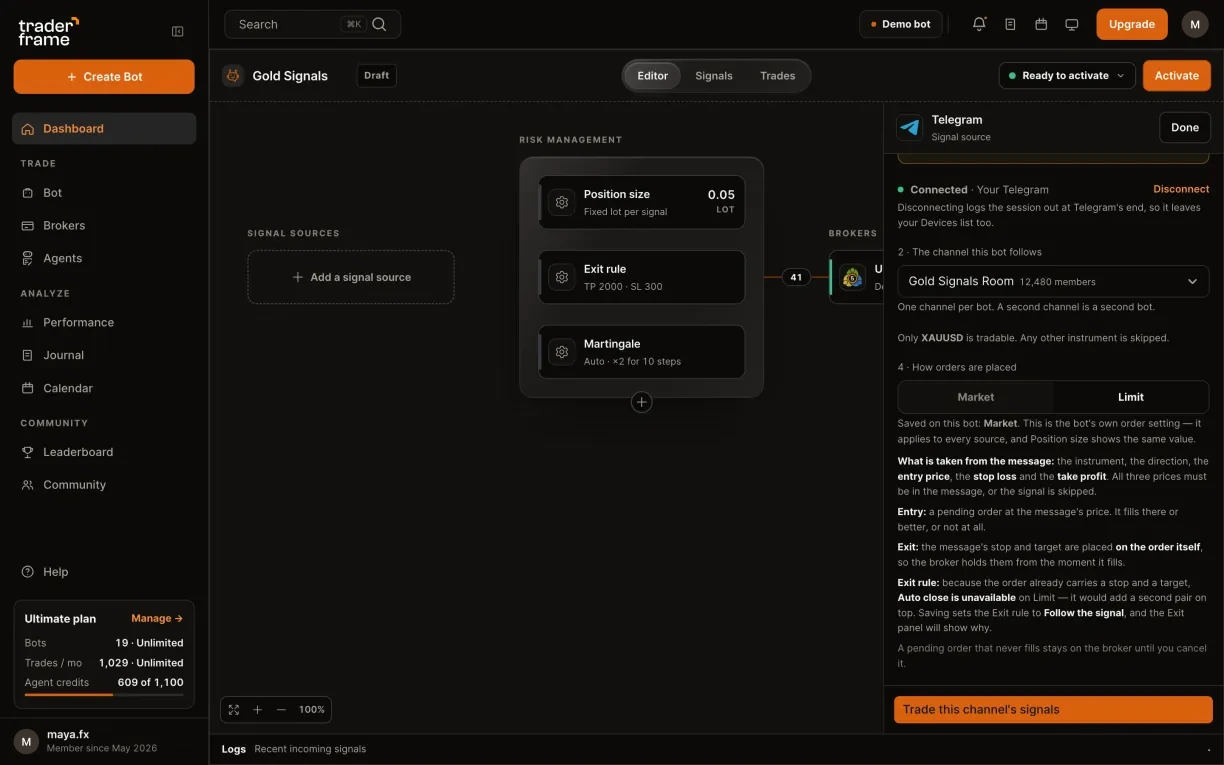Click the 41 connection badge
The width and height of the screenshot is (1224, 765).
click(796, 277)
